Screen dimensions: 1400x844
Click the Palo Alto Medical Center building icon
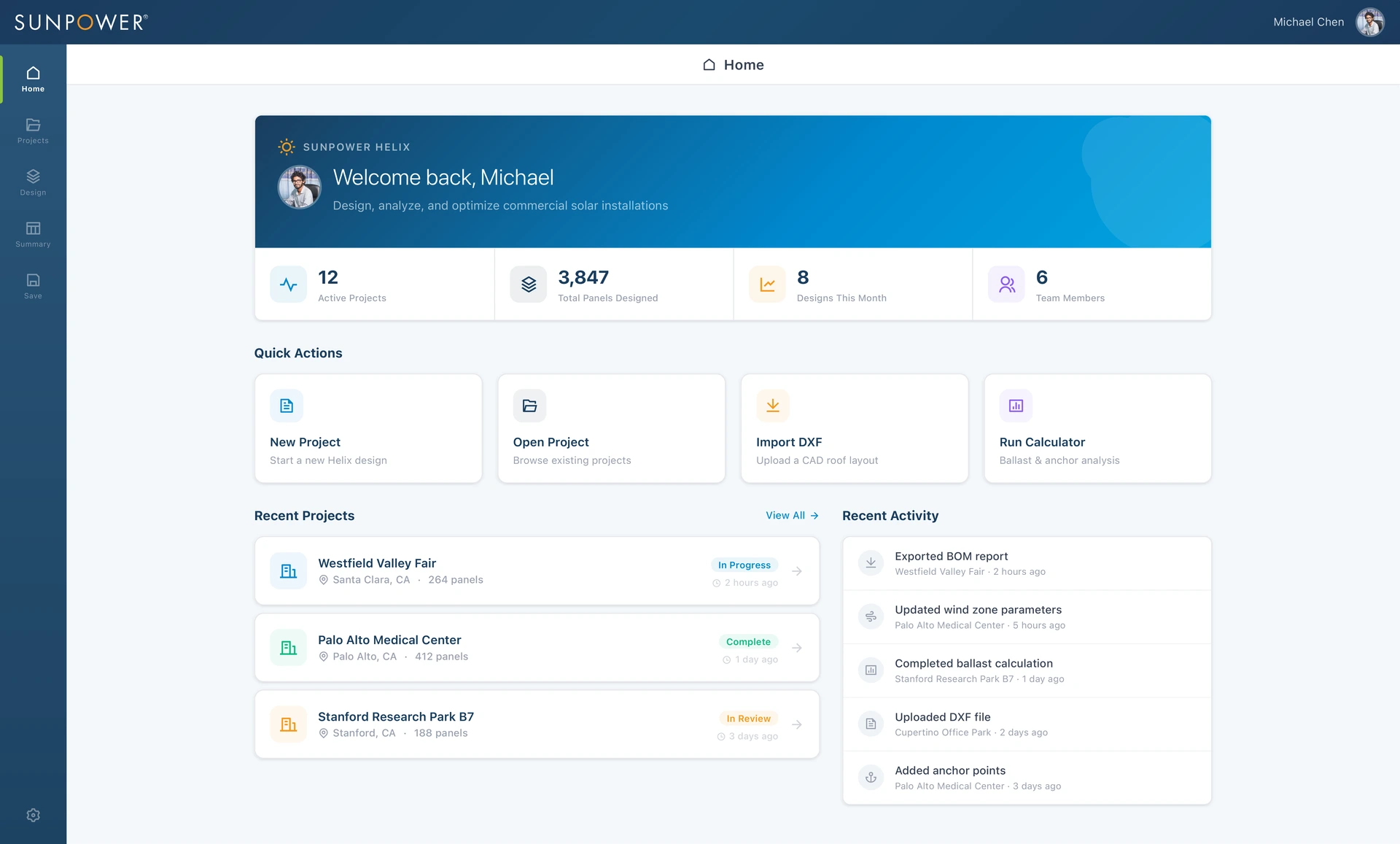(x=288, y=648)
